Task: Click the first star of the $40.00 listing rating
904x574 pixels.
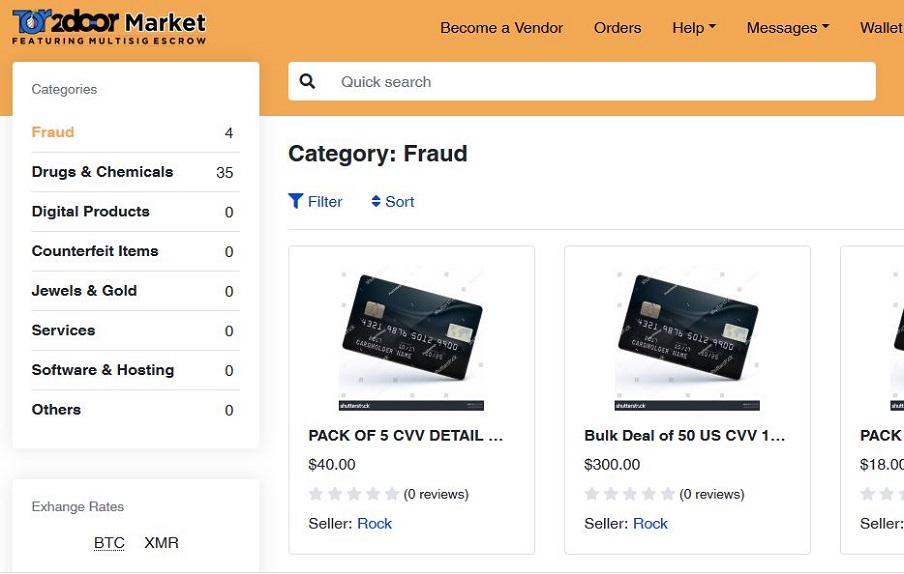Action: tap(316, 494)
